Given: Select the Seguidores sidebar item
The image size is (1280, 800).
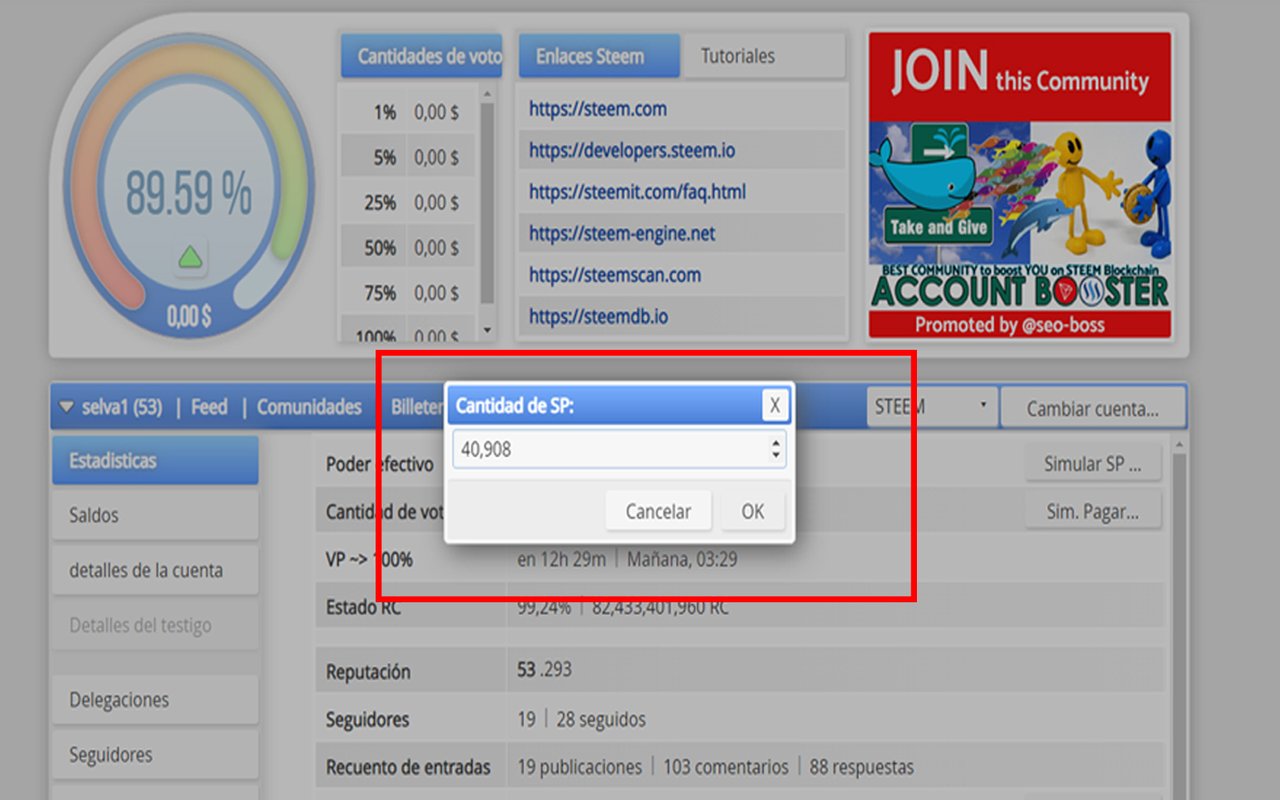Looking at the screenshot, I should [155, 755].
